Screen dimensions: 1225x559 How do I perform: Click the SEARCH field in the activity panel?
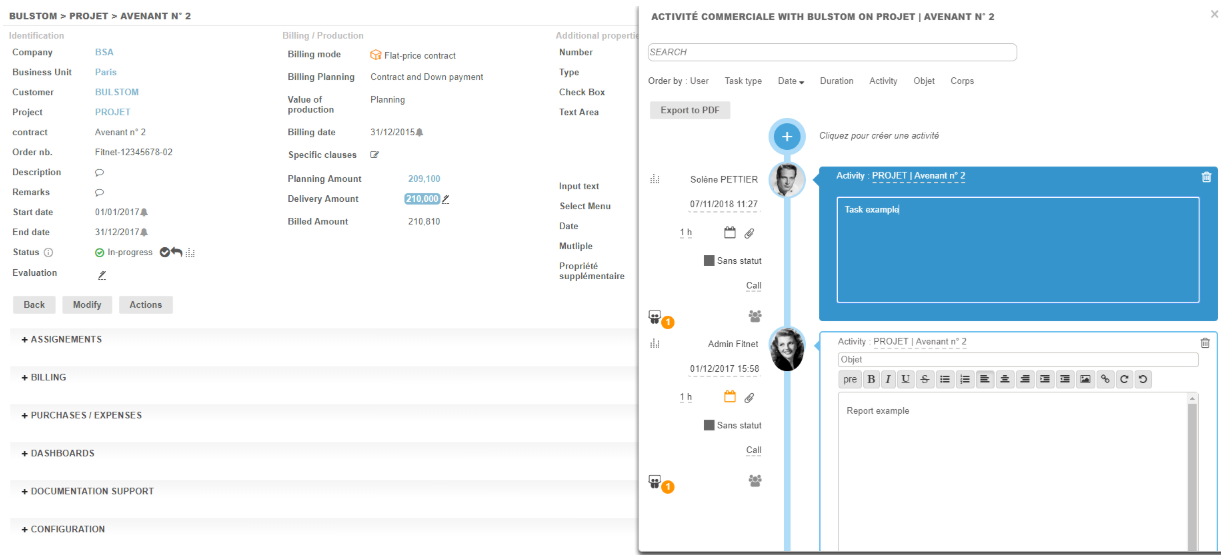pos(832,52)
